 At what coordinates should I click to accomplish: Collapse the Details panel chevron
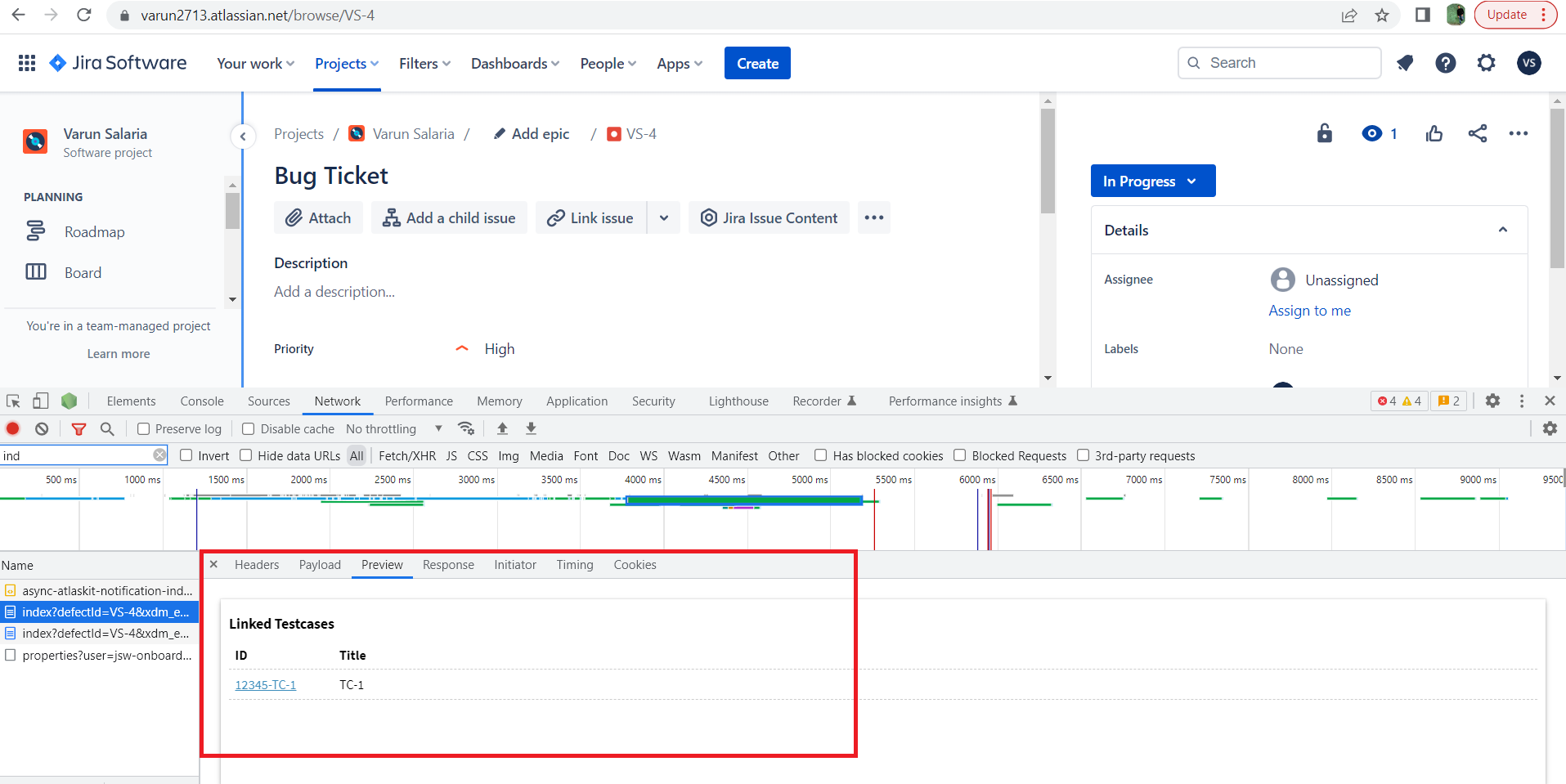pyautogui.click(x=1503, y=230)
